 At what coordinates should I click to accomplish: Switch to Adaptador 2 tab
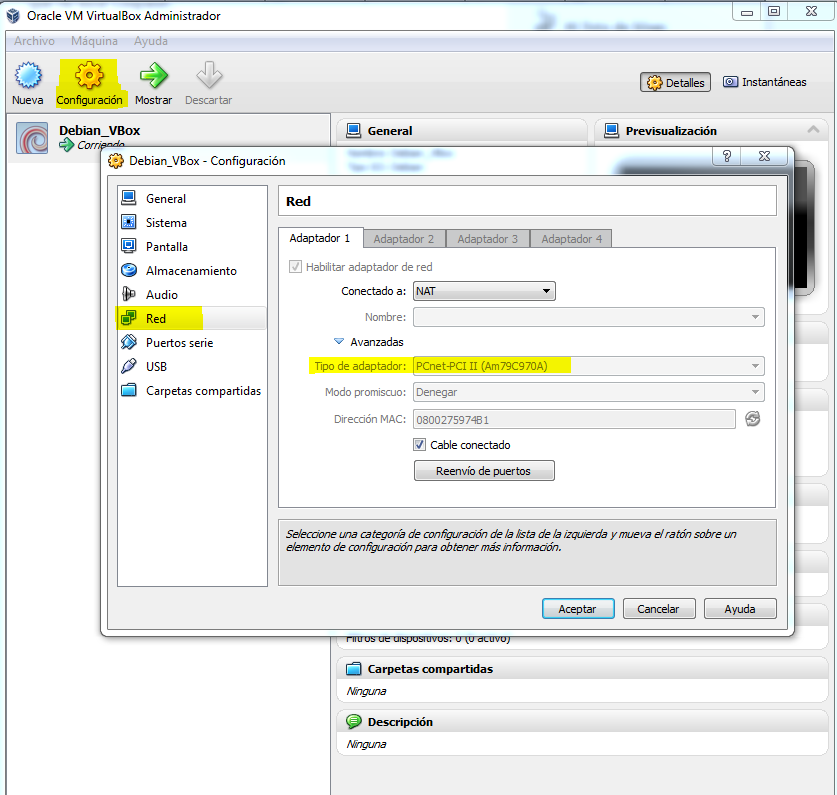pos(404,239)
